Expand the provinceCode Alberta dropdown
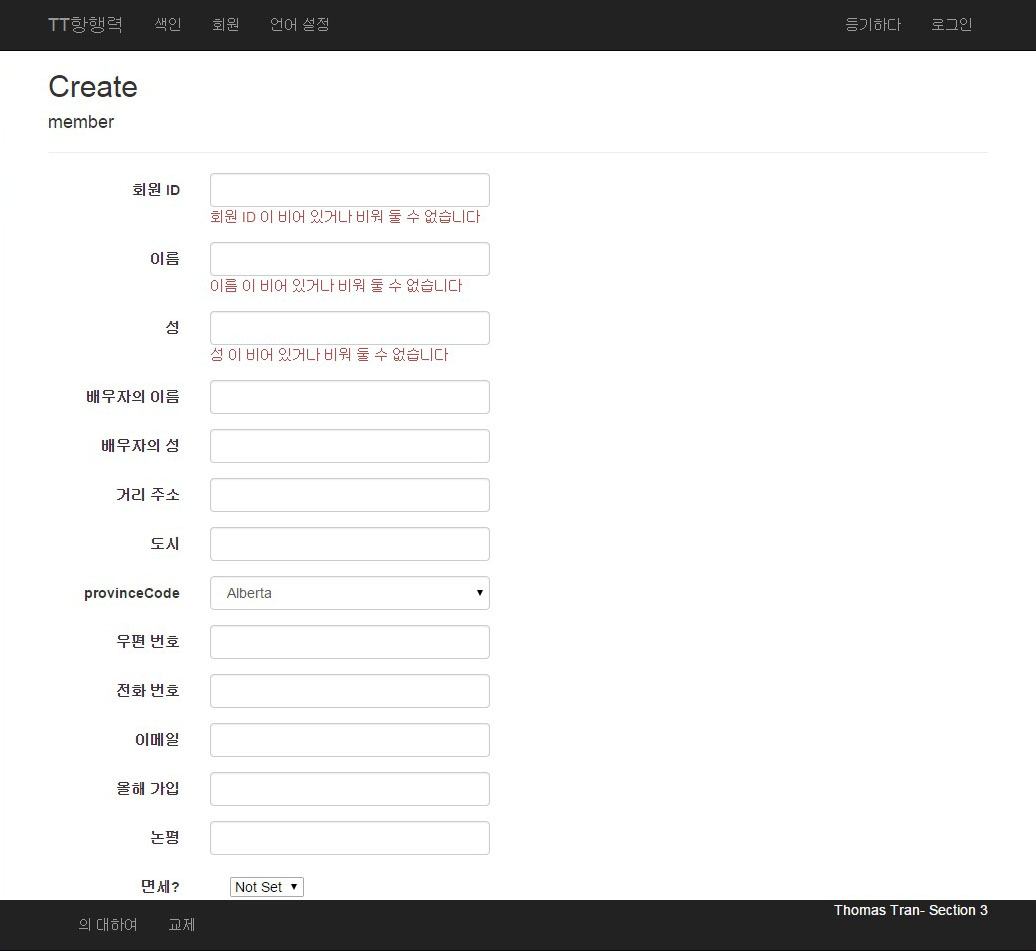 [349, 593]
